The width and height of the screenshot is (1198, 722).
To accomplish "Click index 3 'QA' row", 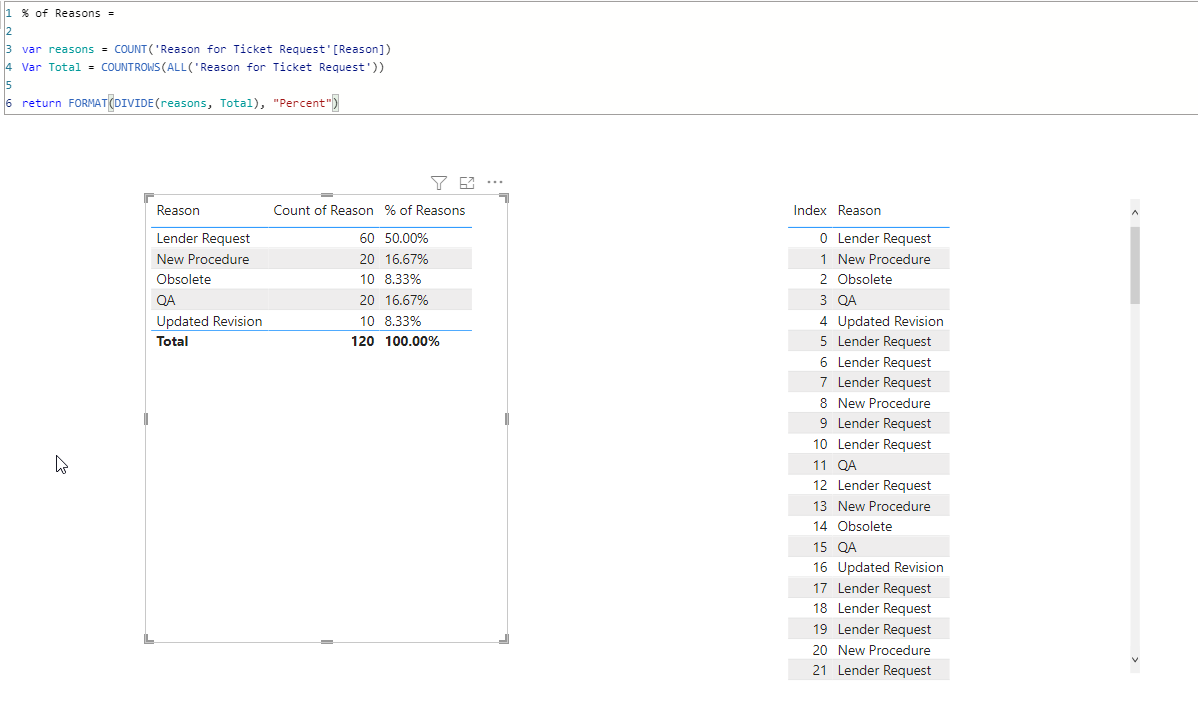I will (869, 300).
